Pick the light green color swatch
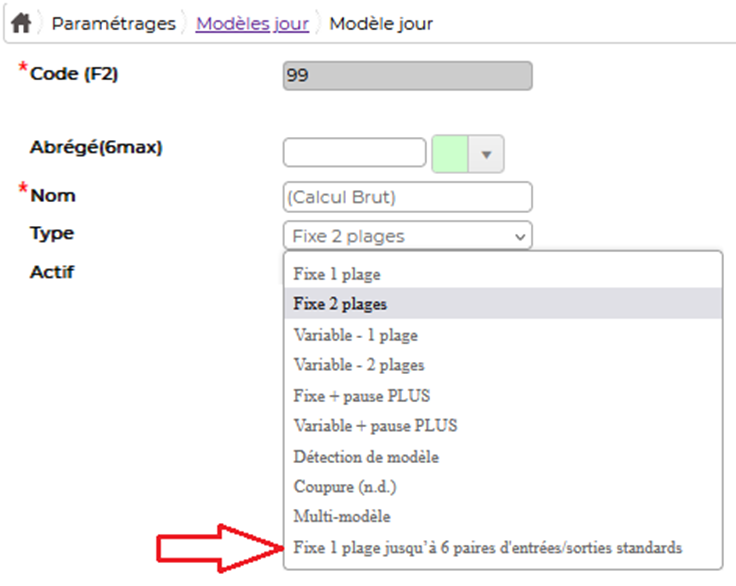This screenshot has width=736, height=586. point(450,154)
